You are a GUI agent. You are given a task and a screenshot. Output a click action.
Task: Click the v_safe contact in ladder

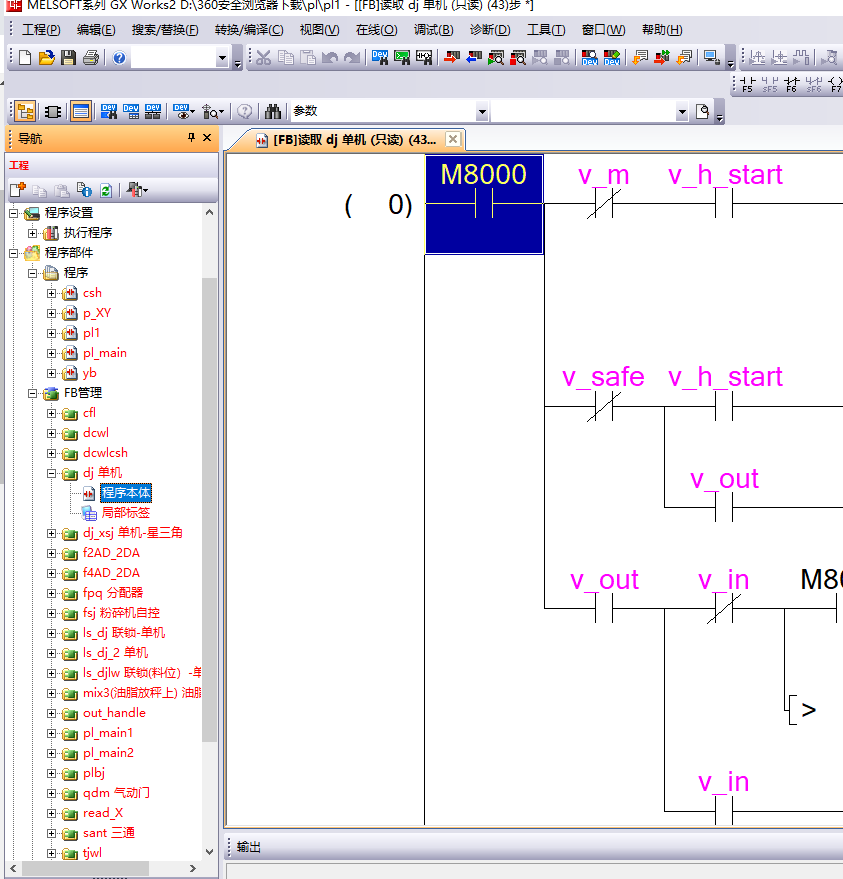coord(603,406)
